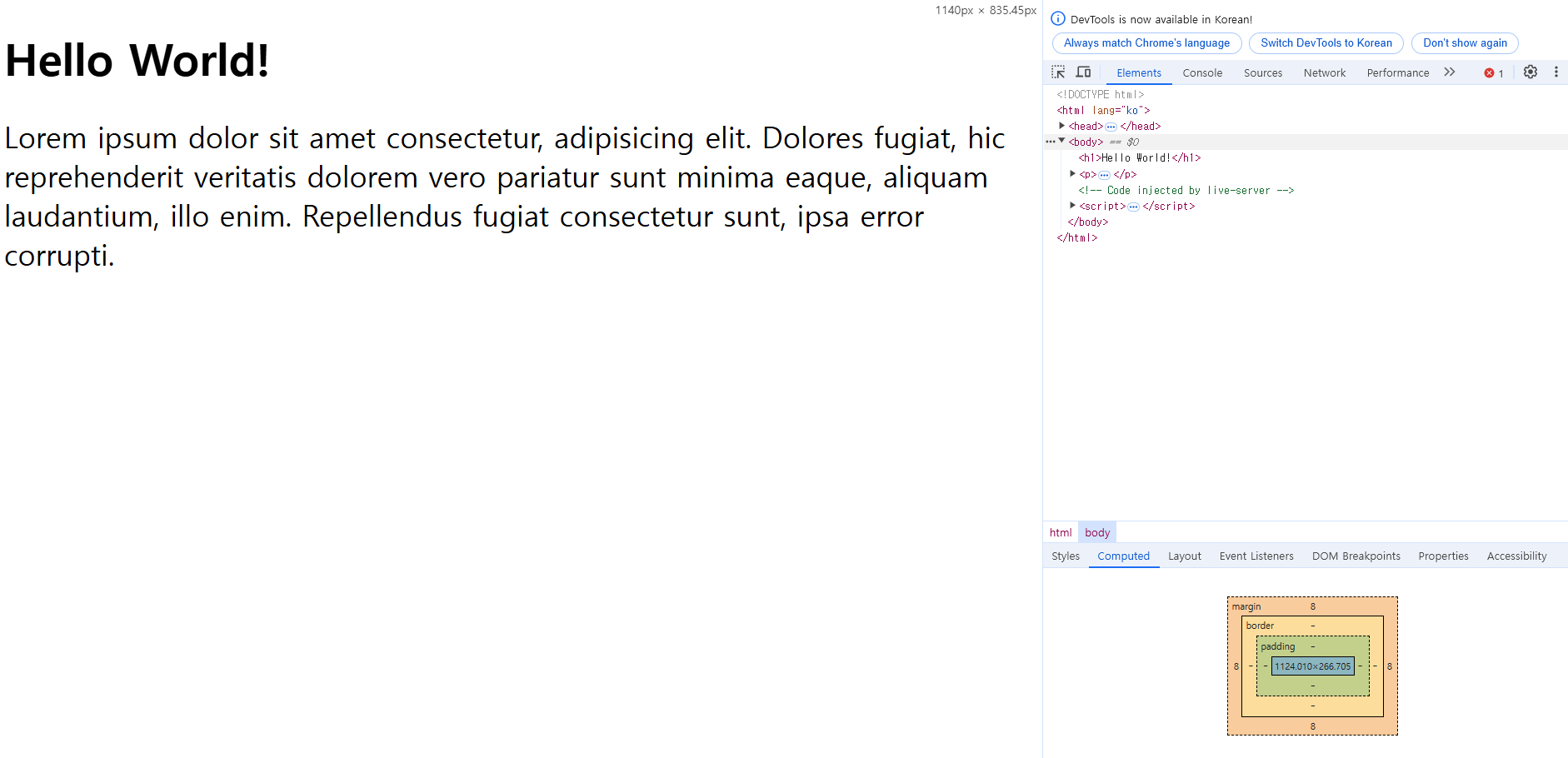Click the red error count indicator
This screenshot has width=1568, height=758.
(x=1494, y=73)
